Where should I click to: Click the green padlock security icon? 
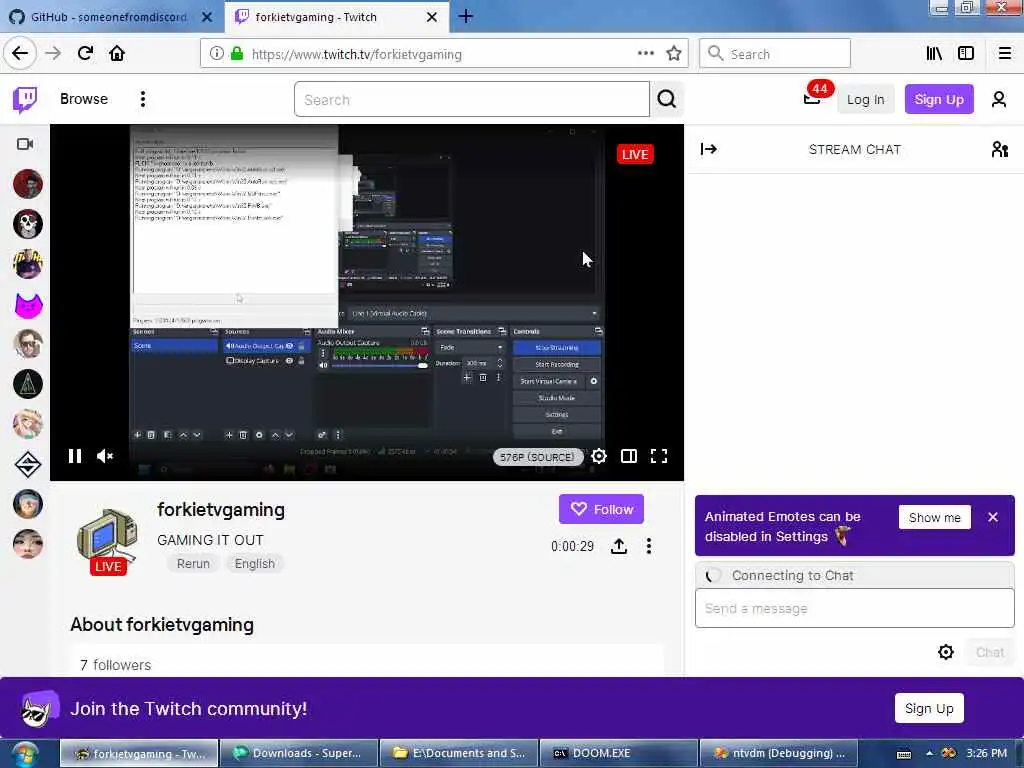coord(237,54)
